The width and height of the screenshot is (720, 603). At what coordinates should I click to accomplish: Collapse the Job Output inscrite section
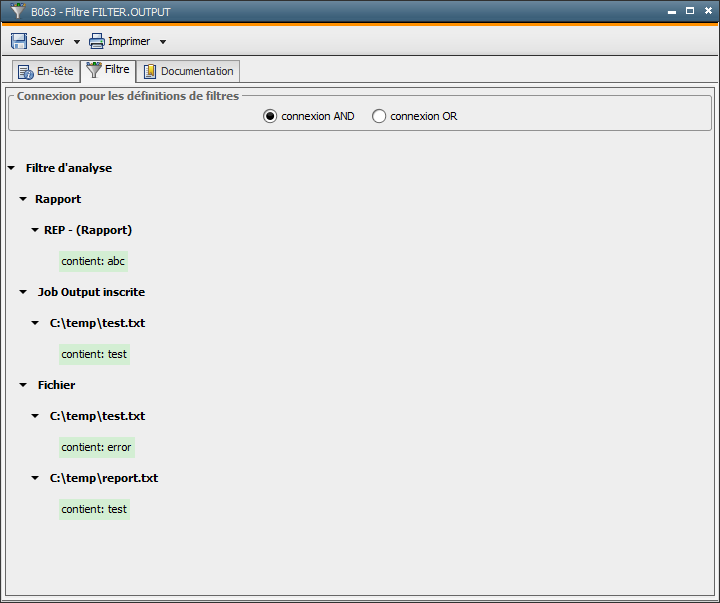point(23,292)
